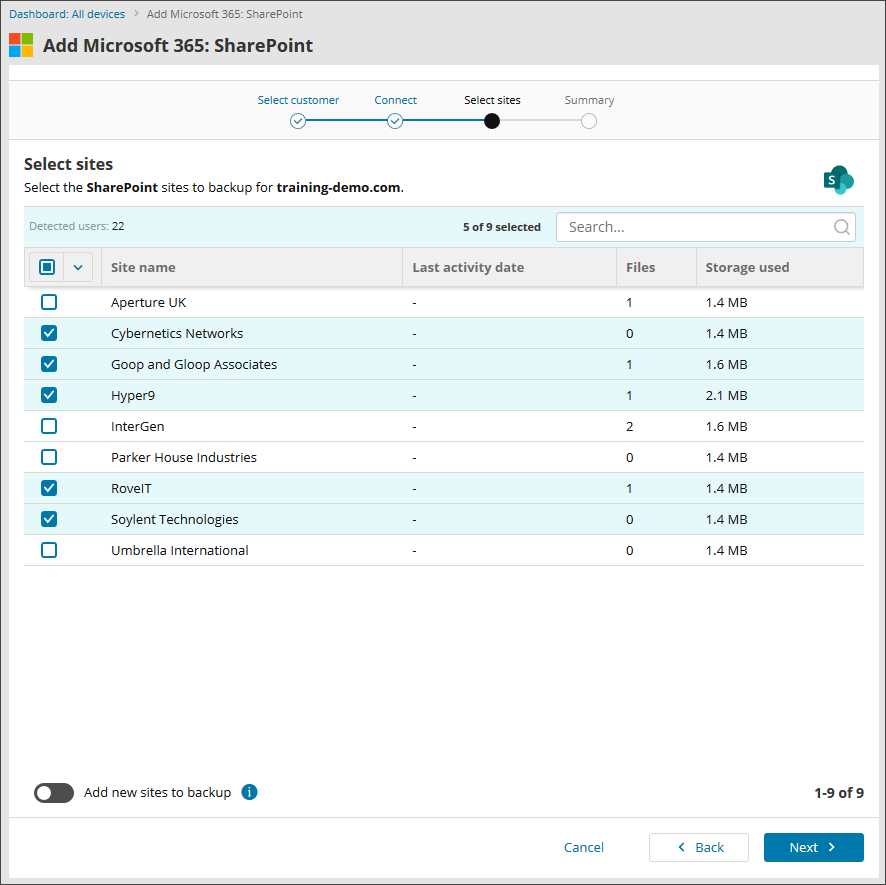Click the Summary step empty circle

(589, 121)
